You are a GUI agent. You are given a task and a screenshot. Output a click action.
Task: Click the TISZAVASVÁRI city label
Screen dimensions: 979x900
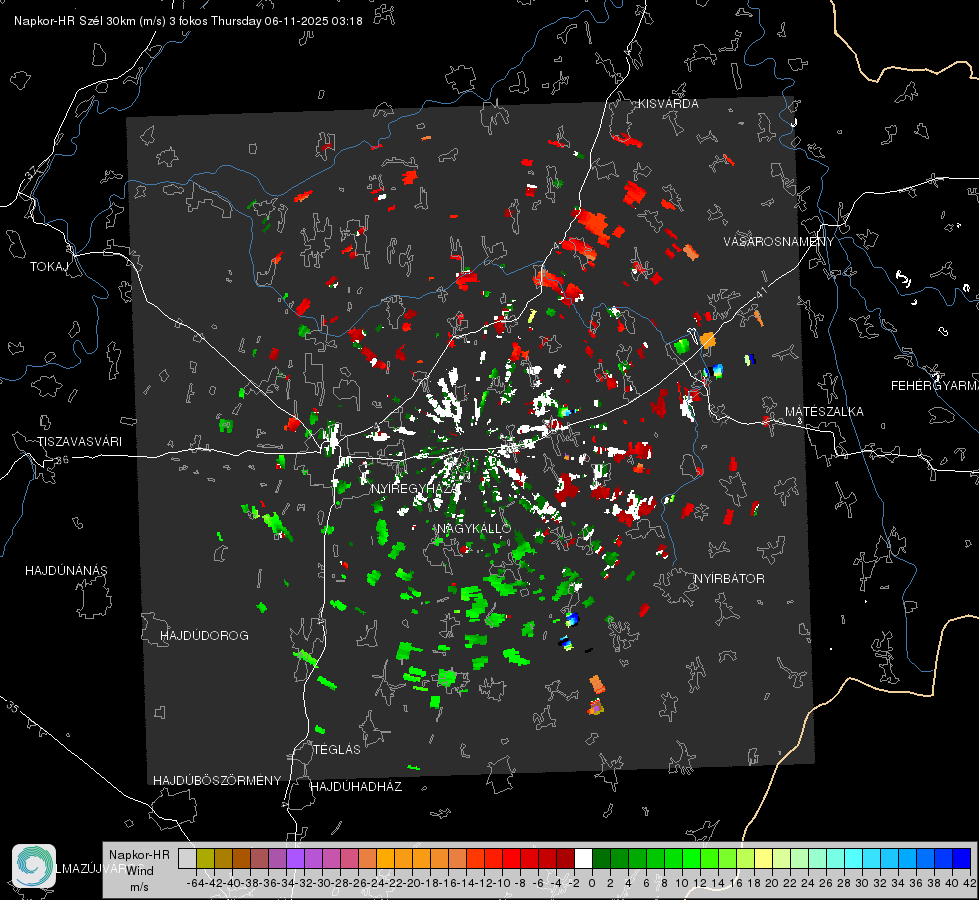click(x=79, y=442)
